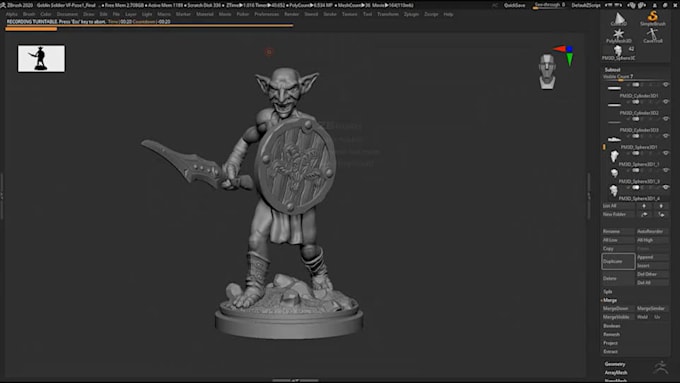Open the Brush menu

coord(29,14)
